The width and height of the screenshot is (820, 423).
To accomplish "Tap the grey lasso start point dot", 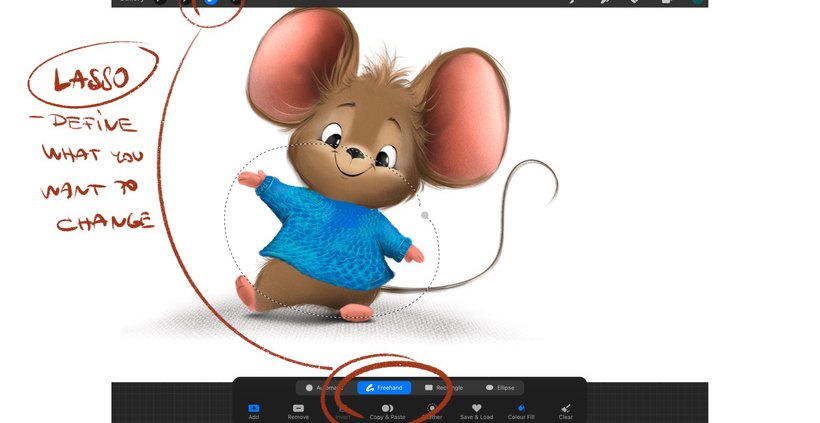I will [425, 215].
